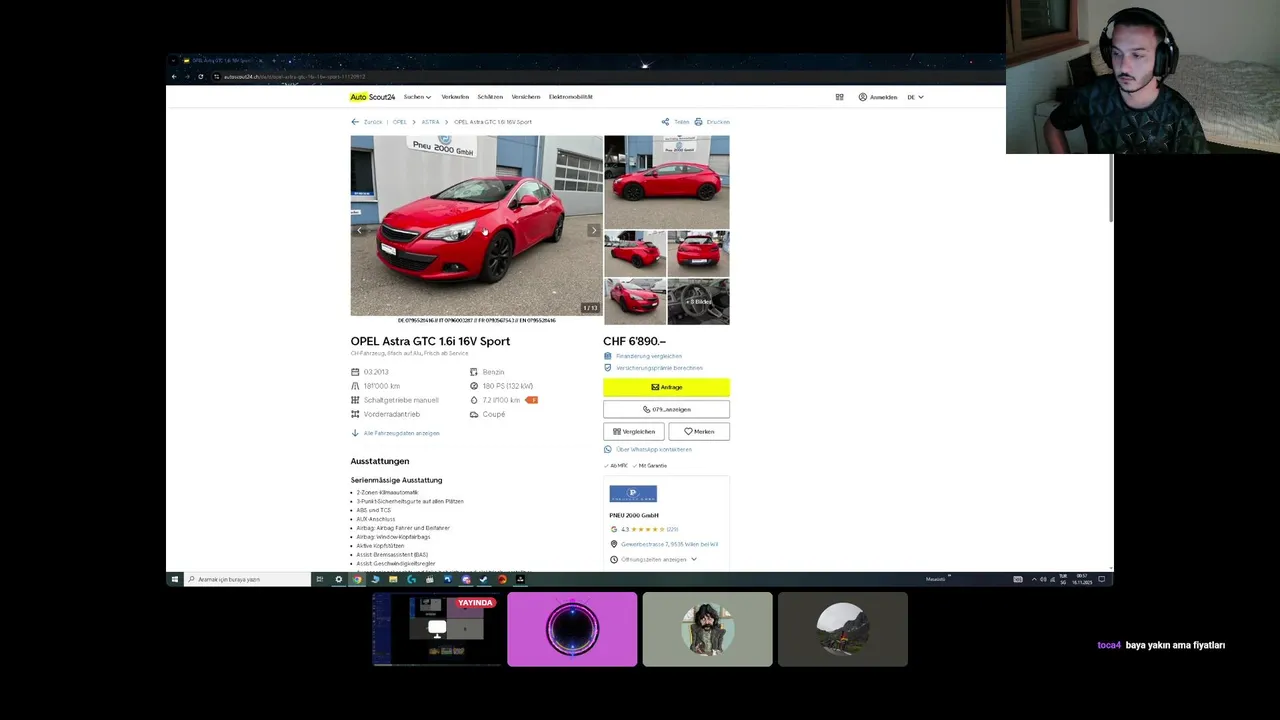Click the '180 PS (132 kW)' power value
This screenshot has height=720, width=1280.
pos(507,386)
